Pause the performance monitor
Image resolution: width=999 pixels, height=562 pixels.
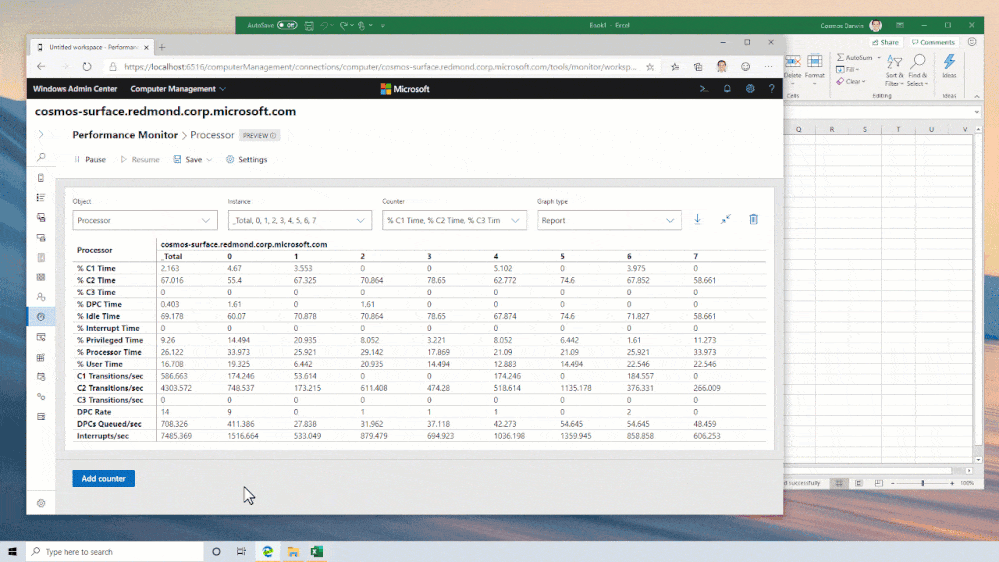89,159
